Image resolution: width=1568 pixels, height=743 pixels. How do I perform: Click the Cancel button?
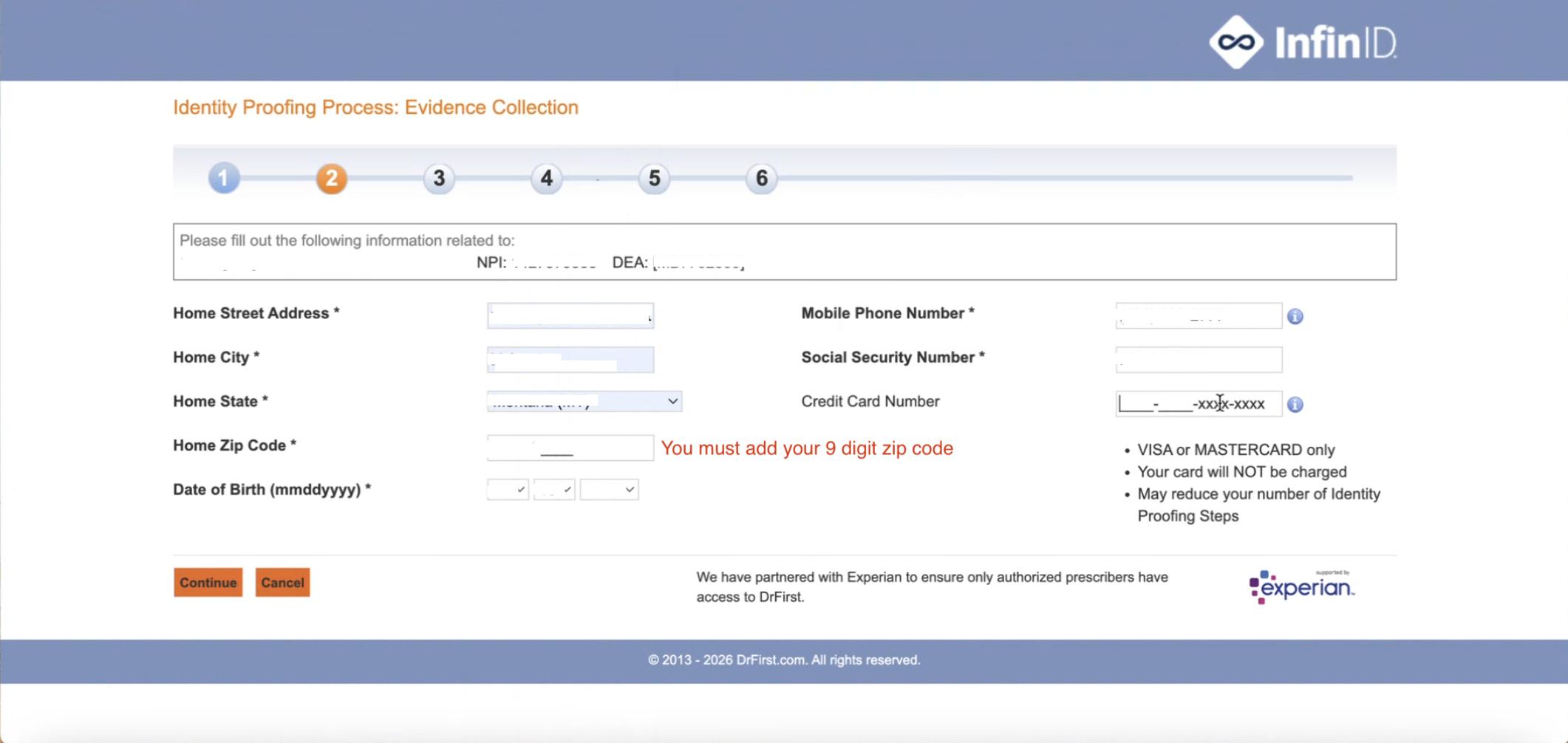(282, 583)
